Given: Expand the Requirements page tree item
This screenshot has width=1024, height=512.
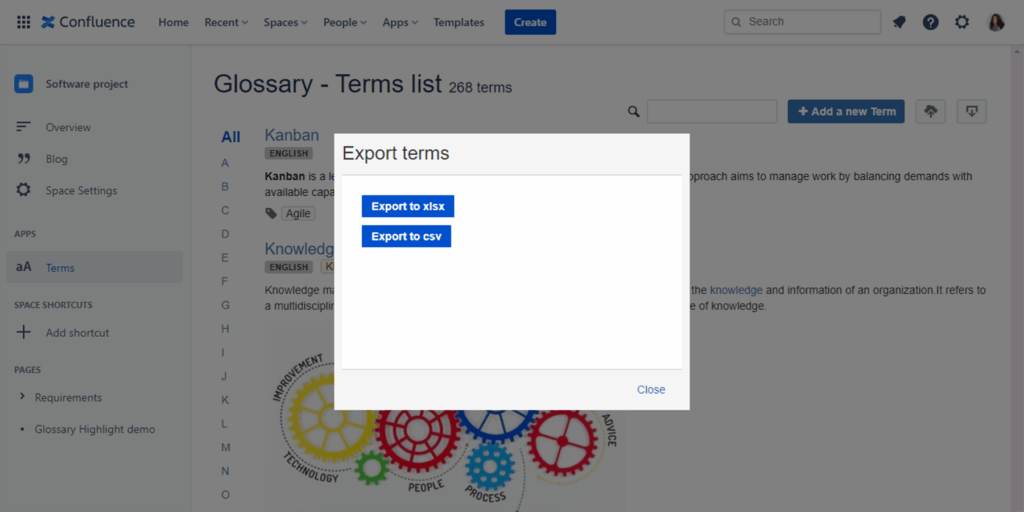Looking at the screenshot, I should (22, 397).
